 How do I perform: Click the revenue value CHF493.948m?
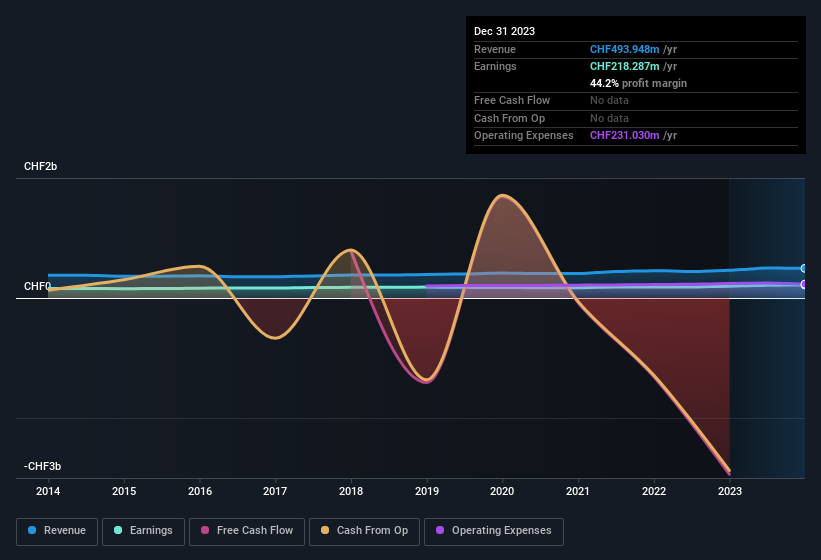(x=624, y=49)
